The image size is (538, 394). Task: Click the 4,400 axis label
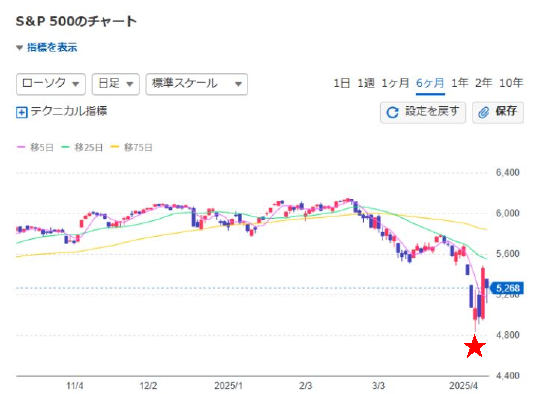(508, 376)
